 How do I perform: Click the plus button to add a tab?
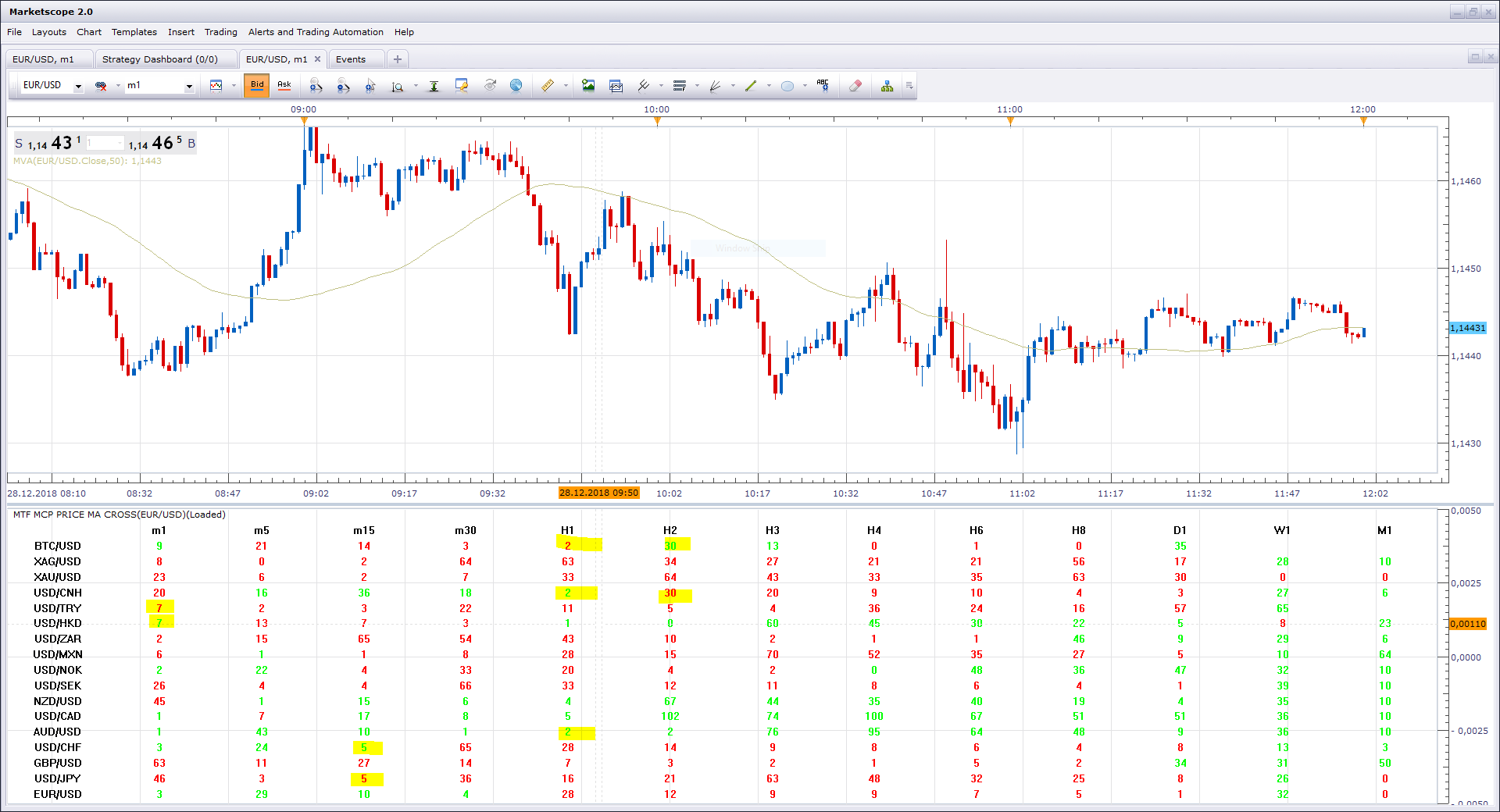pyautogui.click(x=398, y=59)
